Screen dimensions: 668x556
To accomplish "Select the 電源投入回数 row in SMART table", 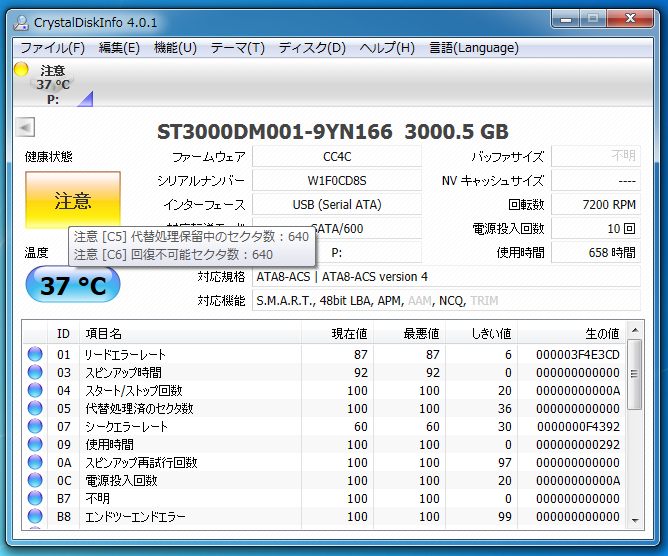I will pos(324,481).
